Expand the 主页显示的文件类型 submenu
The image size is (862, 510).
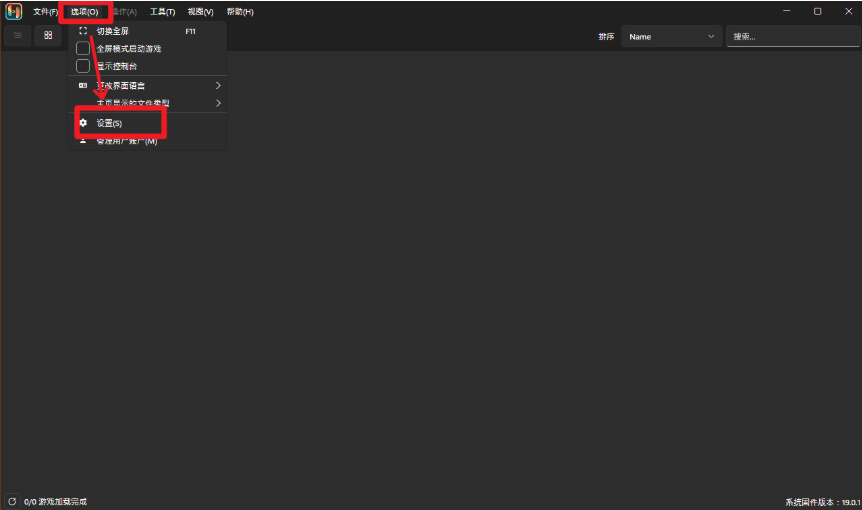pos(218,103)
